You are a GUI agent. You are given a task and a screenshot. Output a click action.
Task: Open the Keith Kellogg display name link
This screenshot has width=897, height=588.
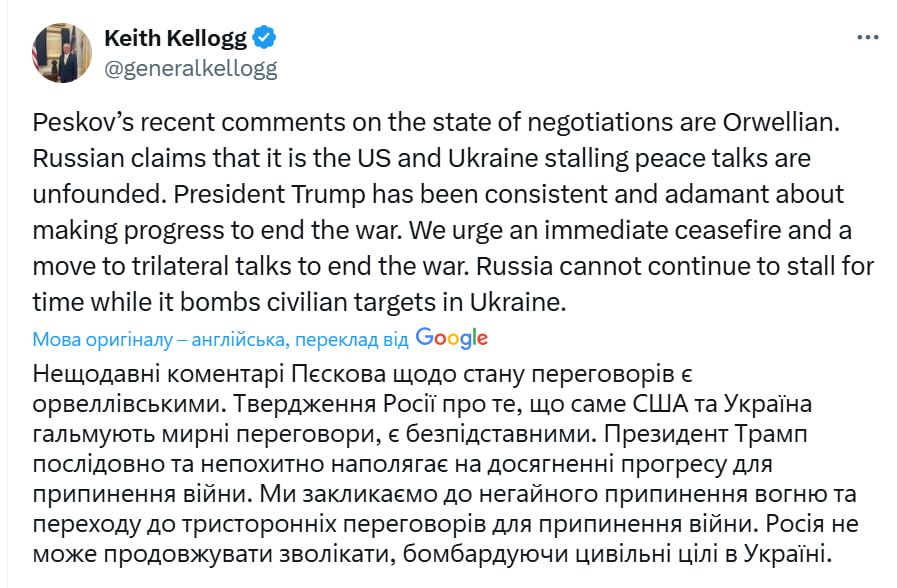[175, 39]
